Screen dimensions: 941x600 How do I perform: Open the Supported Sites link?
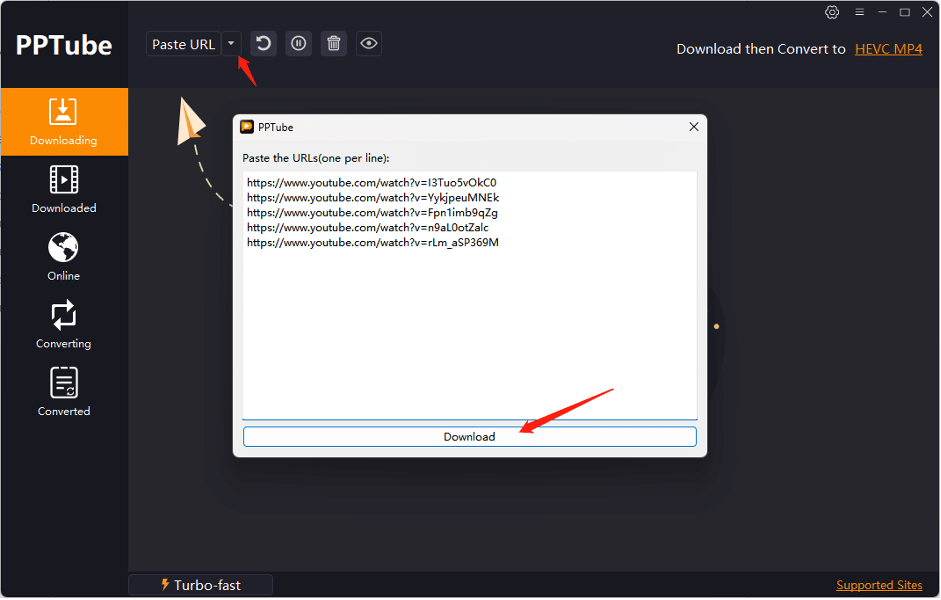coord(879,584)
